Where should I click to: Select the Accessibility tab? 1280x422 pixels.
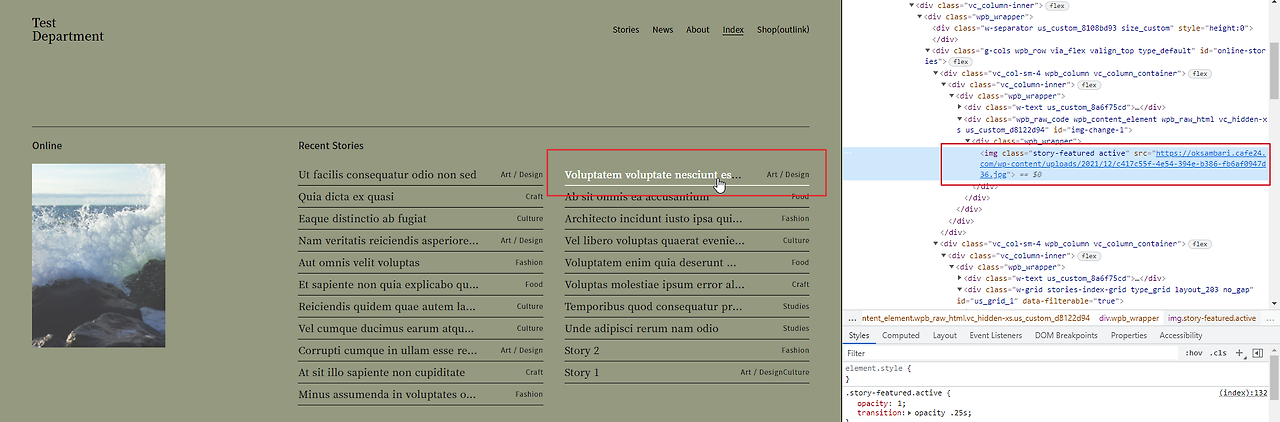(x=1181, y=336)
